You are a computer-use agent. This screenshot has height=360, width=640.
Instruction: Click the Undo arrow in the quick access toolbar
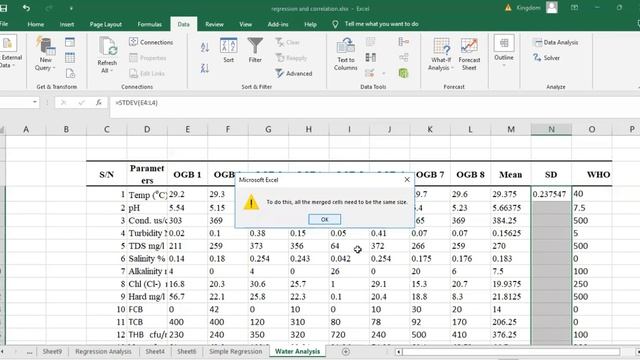click(27, 8)
